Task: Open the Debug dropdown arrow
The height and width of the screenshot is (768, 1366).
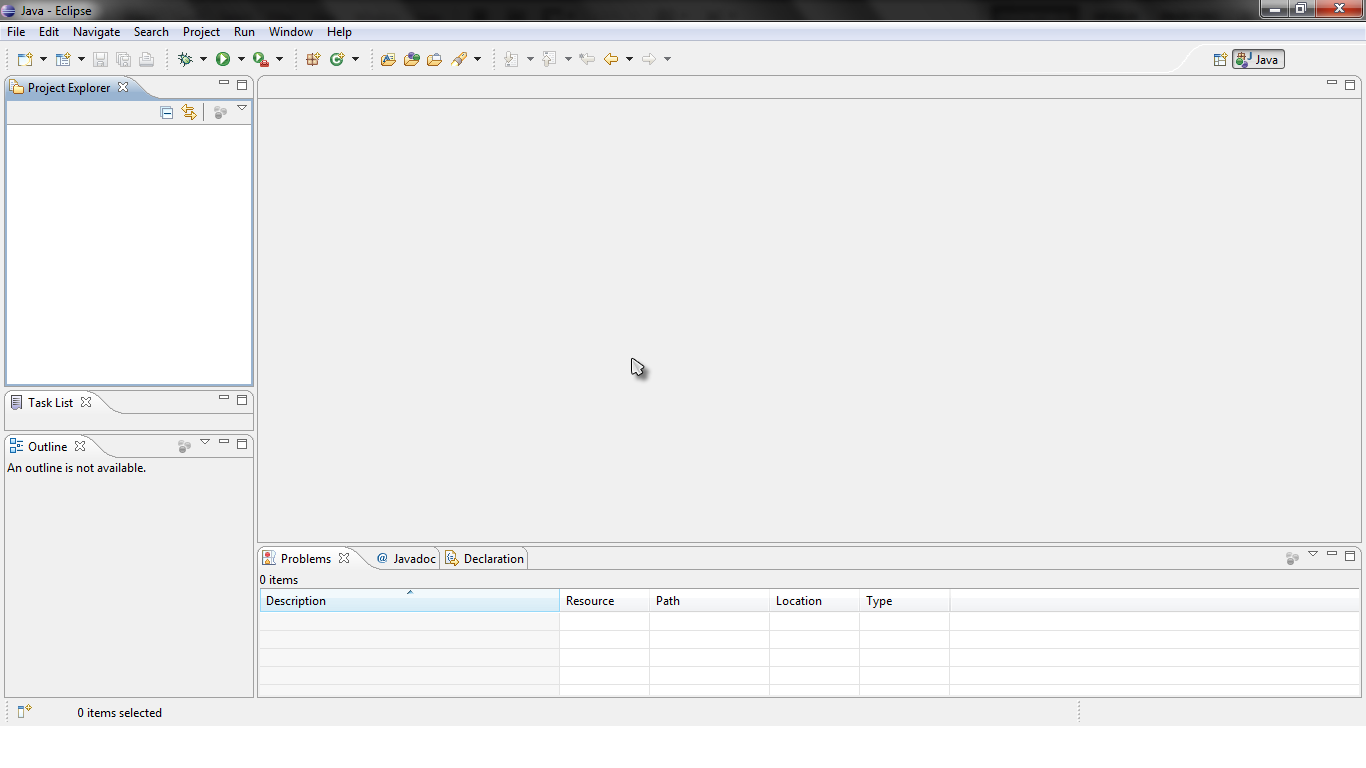Action: click(203, 60)
